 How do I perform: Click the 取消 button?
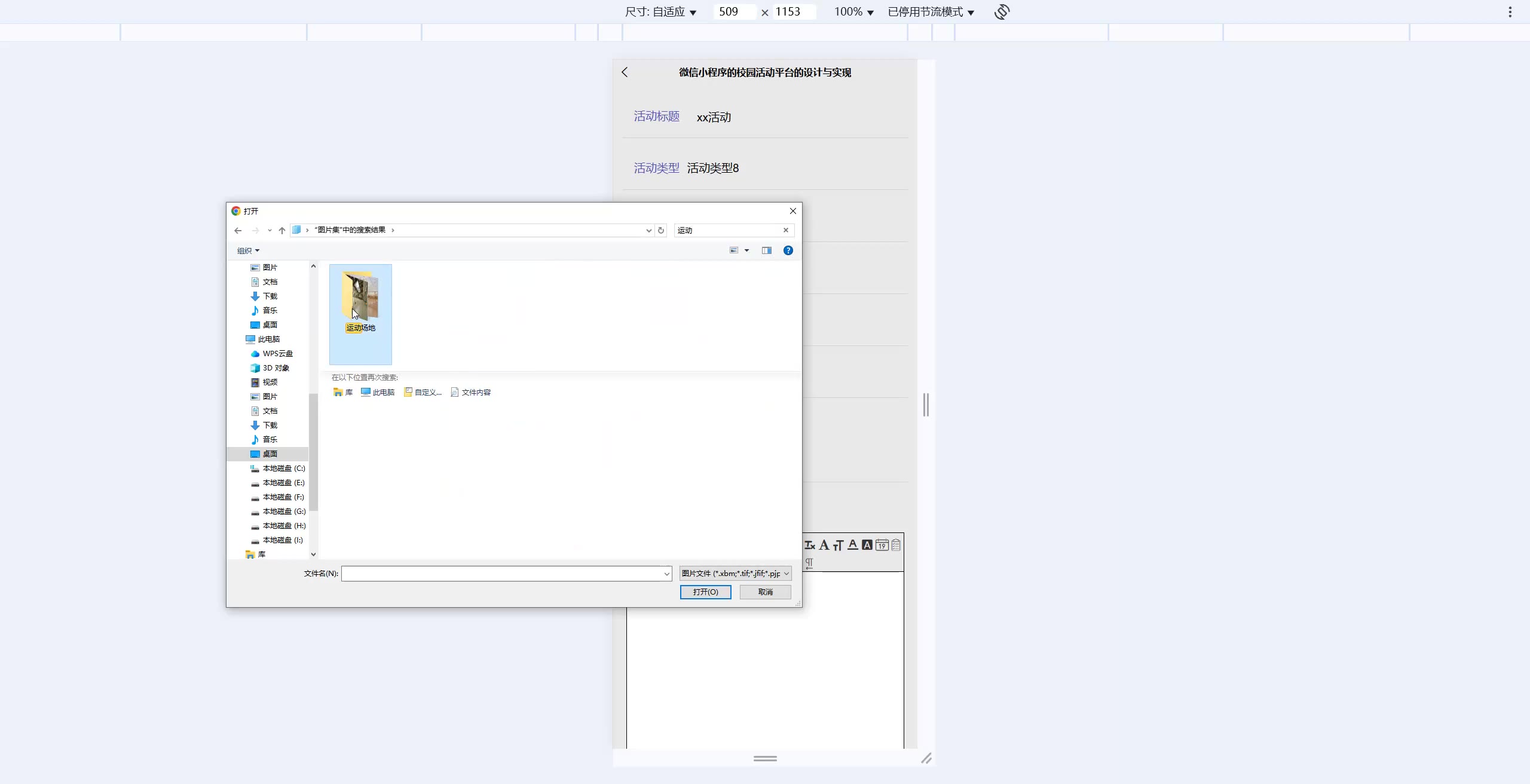765,592
